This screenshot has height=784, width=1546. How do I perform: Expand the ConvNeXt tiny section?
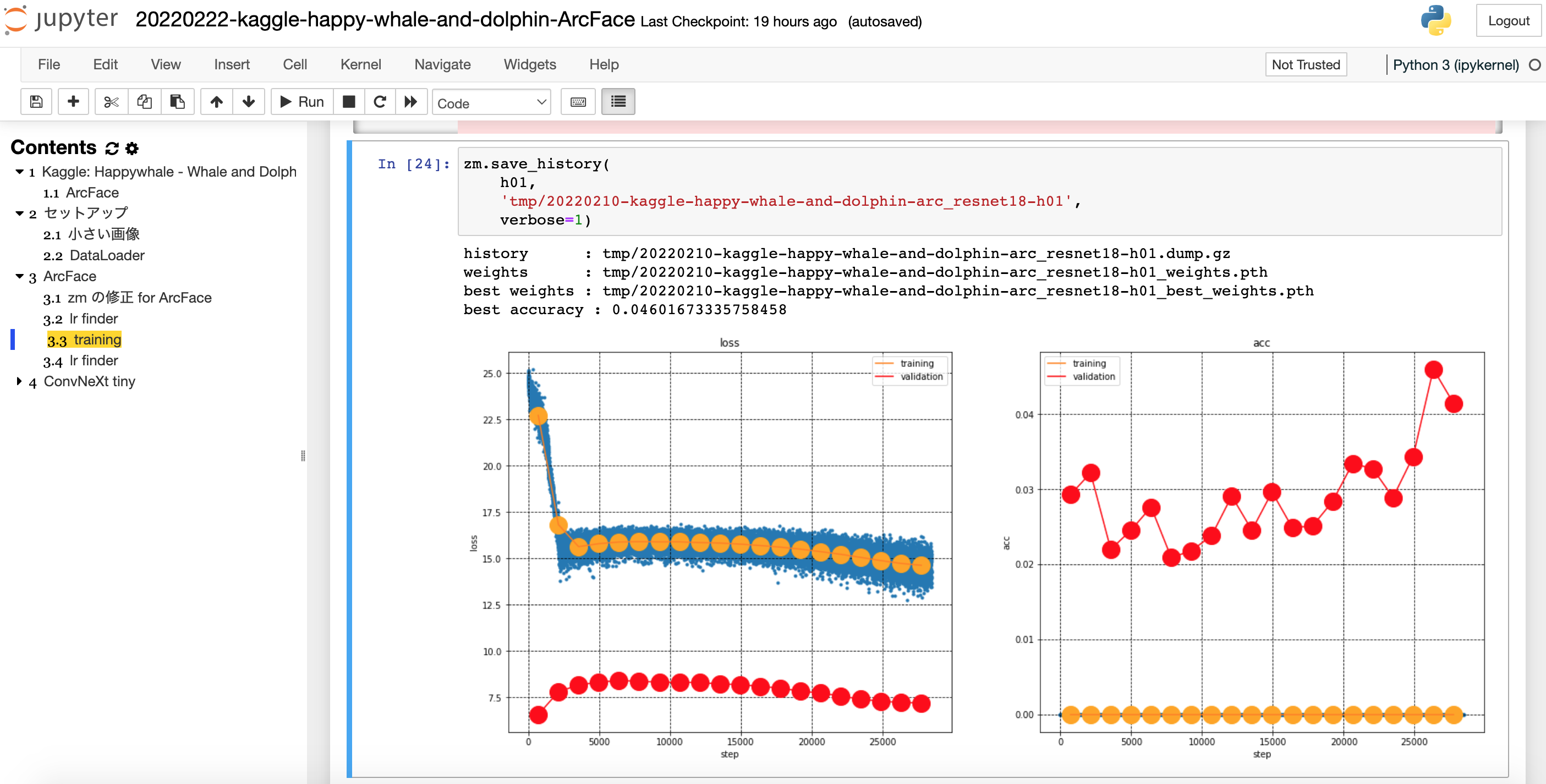pyautogui.click(x=19, y=381)
